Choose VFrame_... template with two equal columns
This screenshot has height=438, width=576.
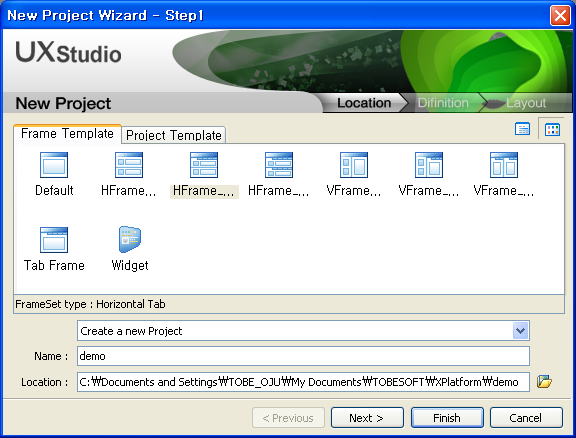point(504,174)
